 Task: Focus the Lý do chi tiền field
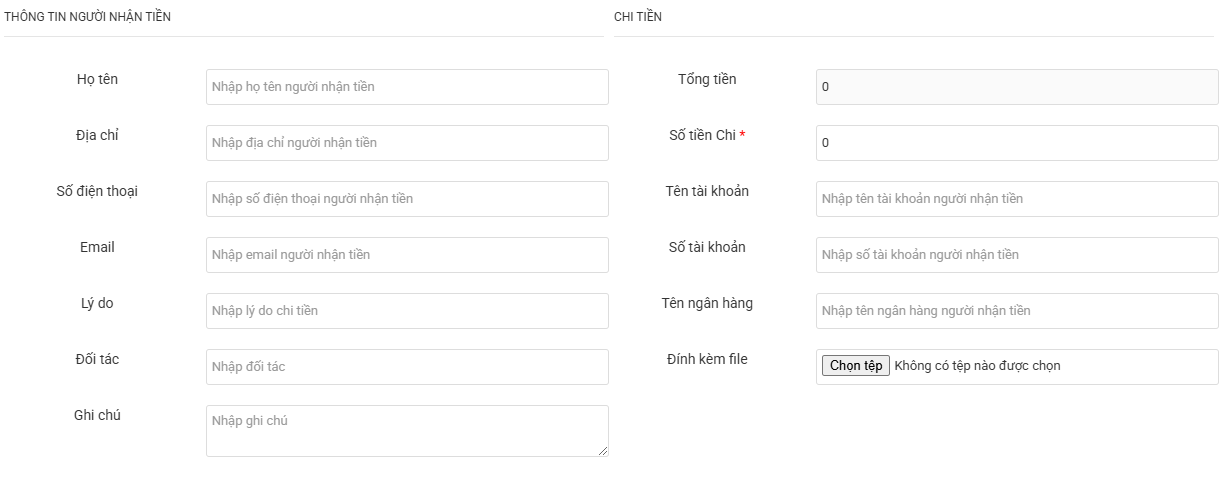click(407, 311)
